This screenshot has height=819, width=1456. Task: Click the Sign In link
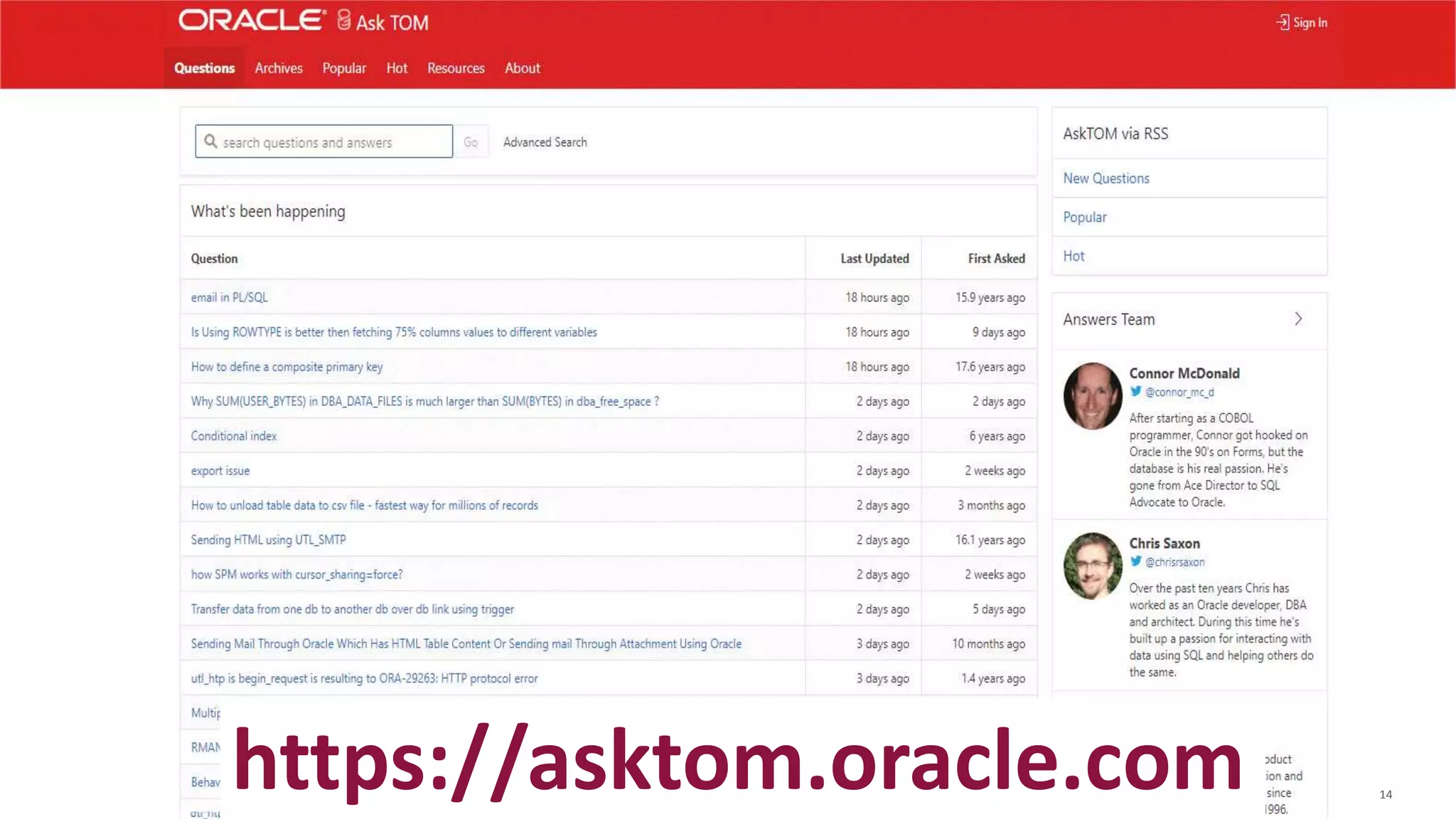tap(1310, 23)
